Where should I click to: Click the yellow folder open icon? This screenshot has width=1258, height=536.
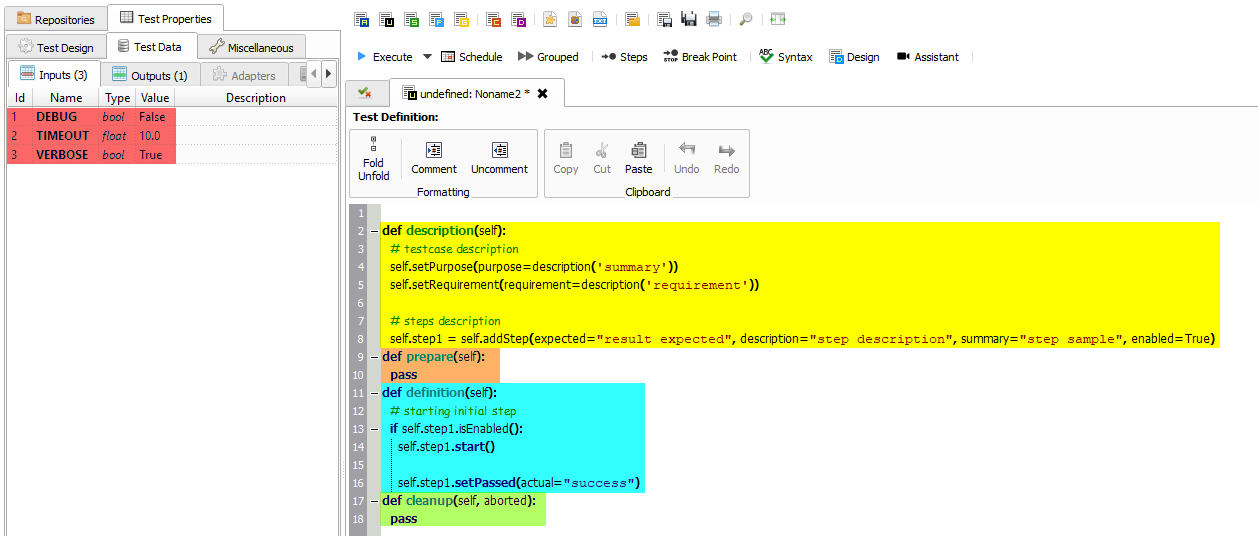632,19
